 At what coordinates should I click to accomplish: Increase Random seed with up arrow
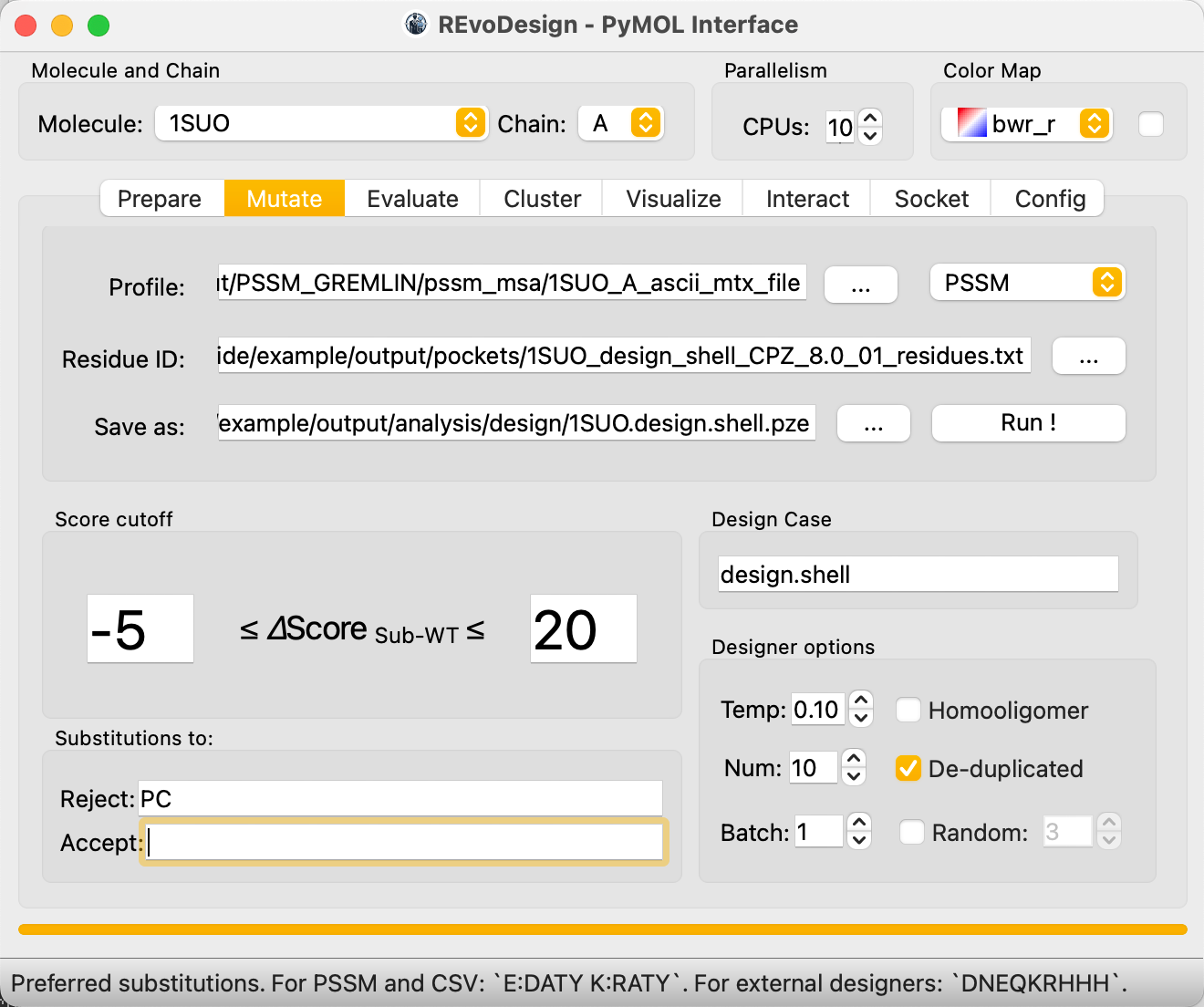pyautogui.click(x=1108, y=822)
